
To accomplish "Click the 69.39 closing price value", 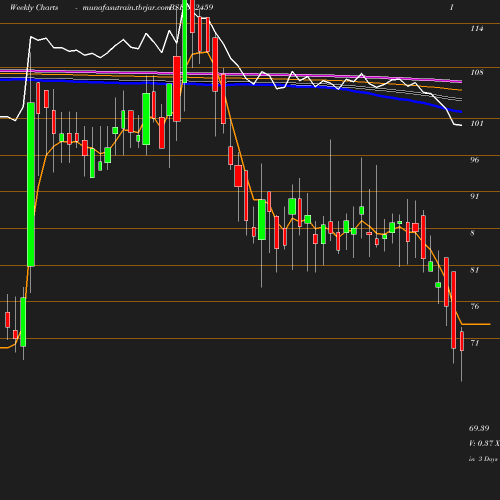I will [x=479, y=428].
